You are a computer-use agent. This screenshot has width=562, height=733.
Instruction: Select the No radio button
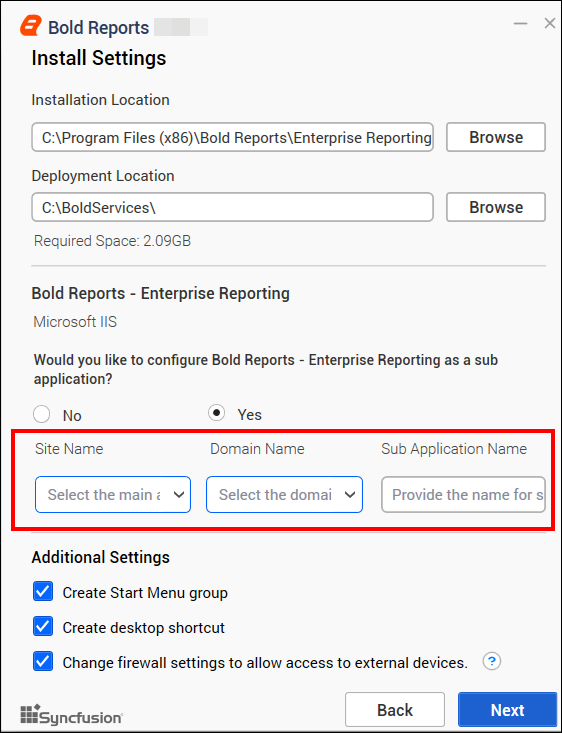pyautogui.click(x=42, y=414)
